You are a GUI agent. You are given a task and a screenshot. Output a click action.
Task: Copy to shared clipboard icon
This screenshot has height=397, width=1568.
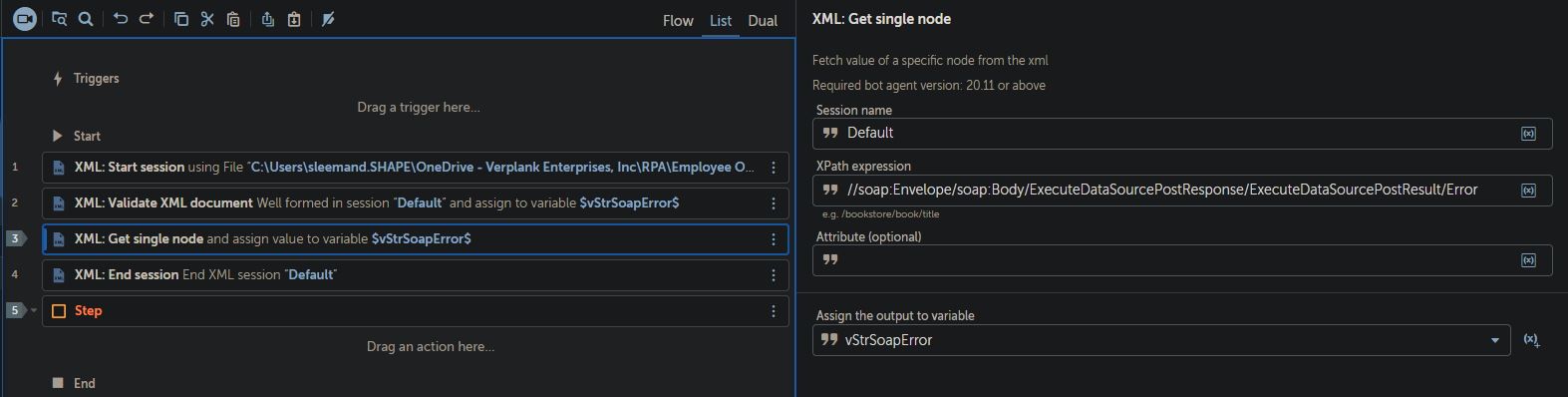click(268, 19)
